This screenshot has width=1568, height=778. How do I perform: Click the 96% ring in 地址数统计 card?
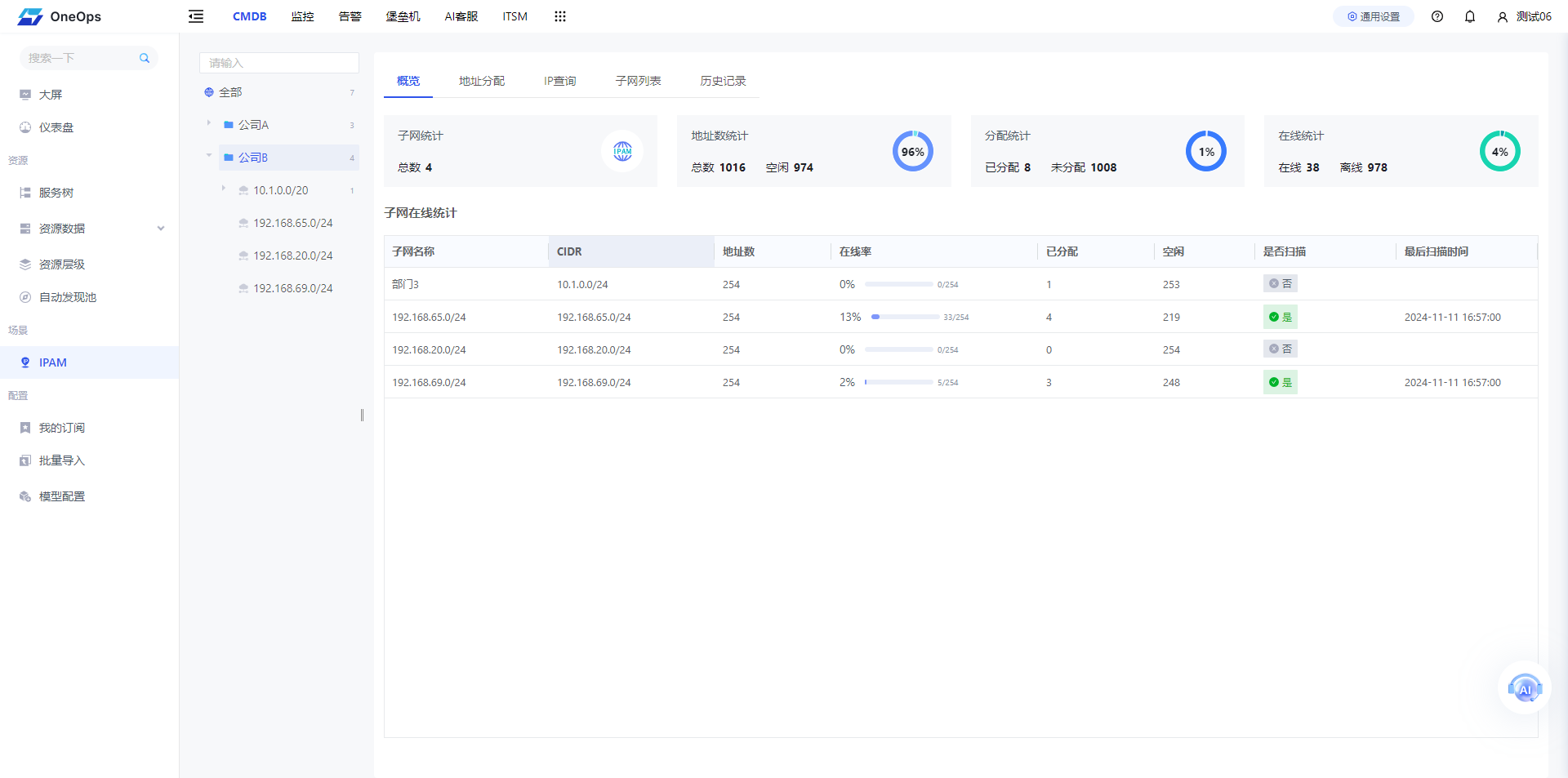click(x=913, y=151)
